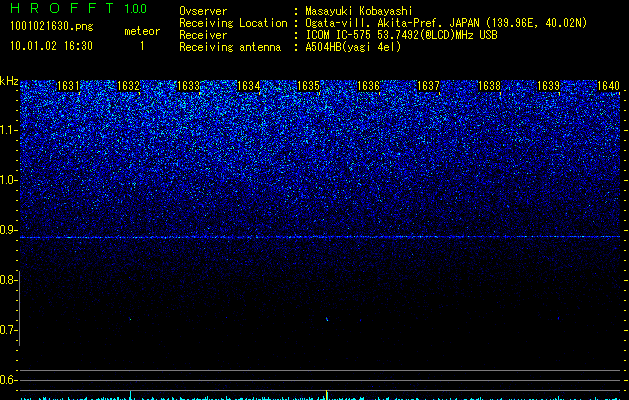Viewport: 629px width, 400px height.
Task: Click the 1635 time marker
Action: pyautogui.click(x=308, y=86)
